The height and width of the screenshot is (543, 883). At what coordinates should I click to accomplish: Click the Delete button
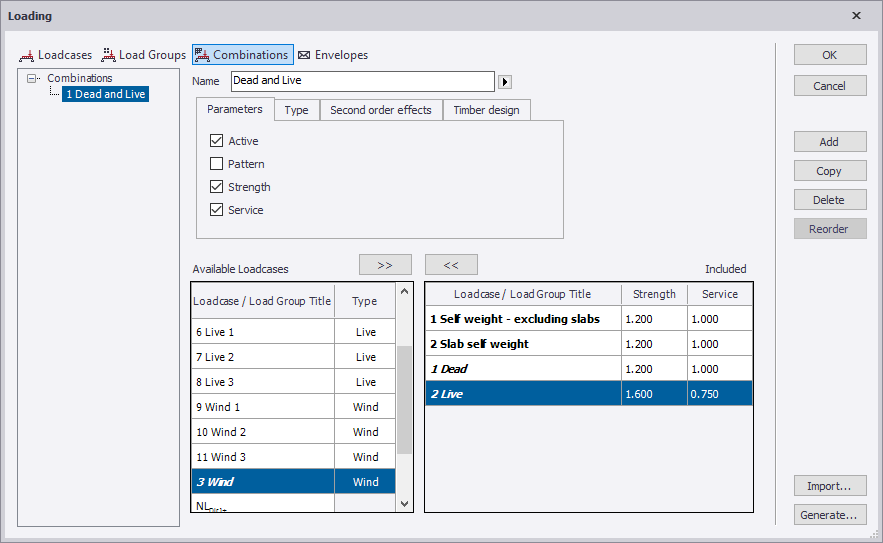tap(830, 200)
